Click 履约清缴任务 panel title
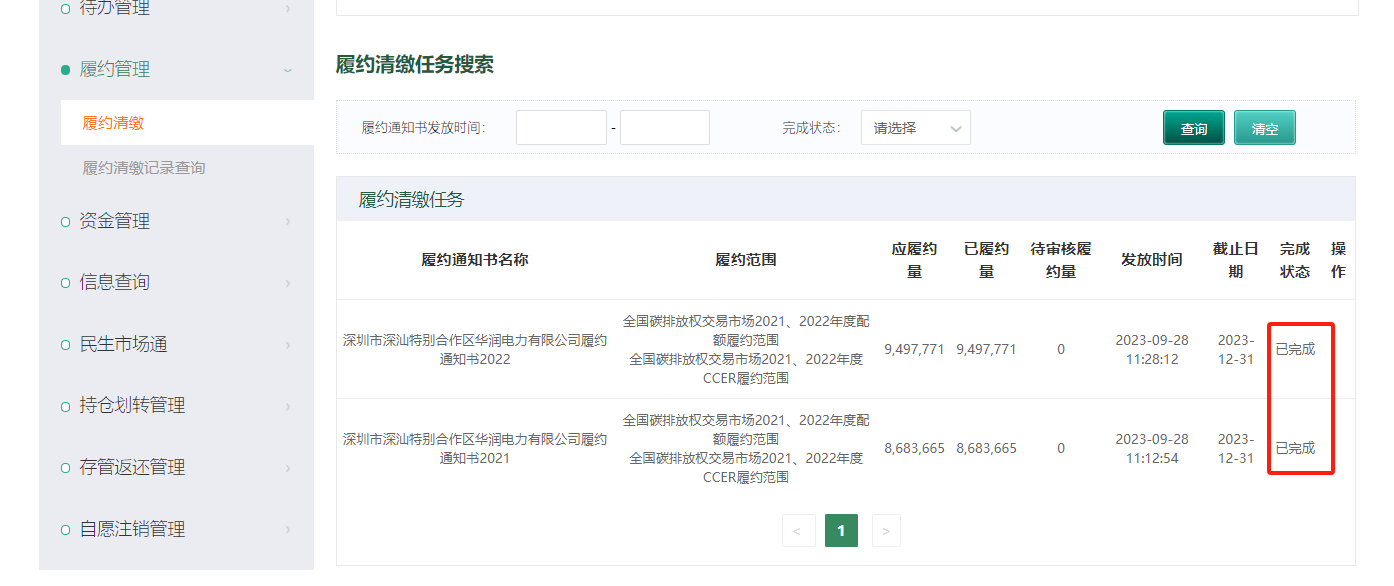 click(x=412, y=199)
